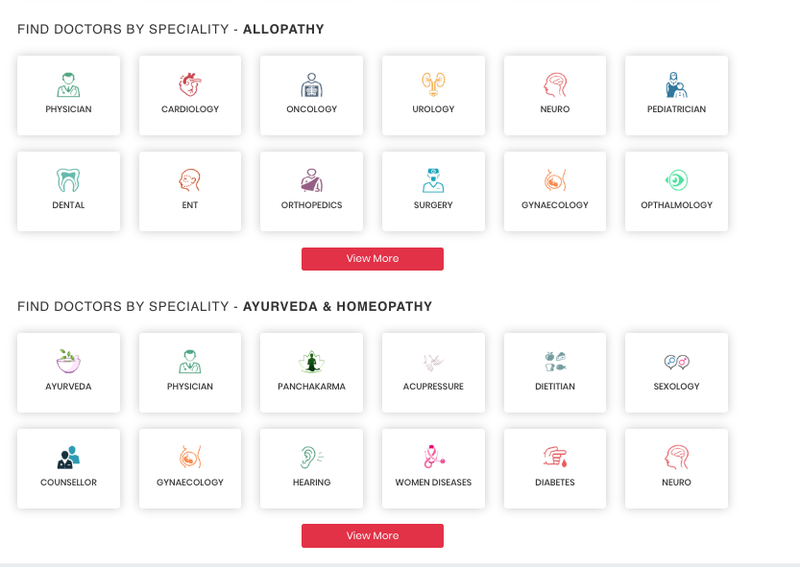Go to the Surgery speciality

(433, 191)
